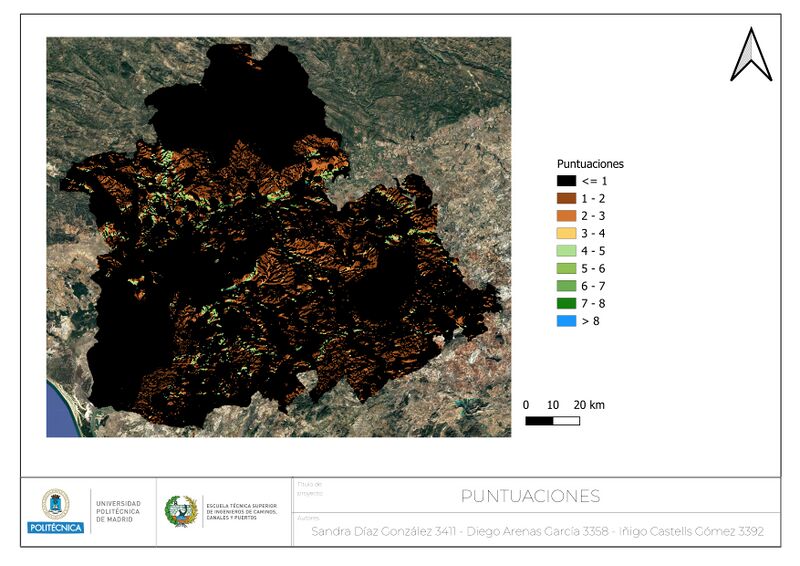The height and width of the screenshot is (566, 800).
Task: Select the orange '2 - 3' legend swatch
Action: pos(567,215)
